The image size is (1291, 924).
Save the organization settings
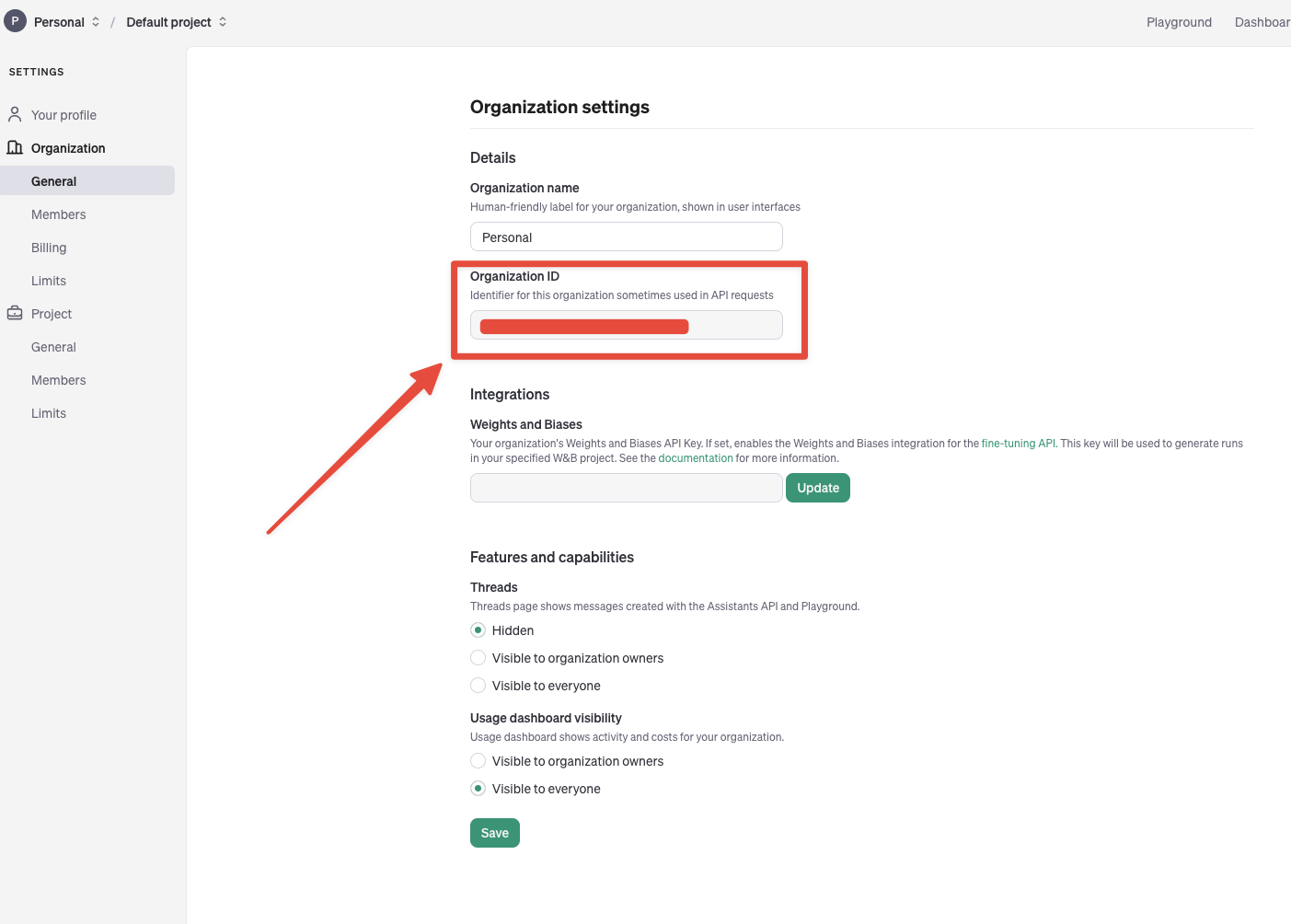tap(494, 833)
